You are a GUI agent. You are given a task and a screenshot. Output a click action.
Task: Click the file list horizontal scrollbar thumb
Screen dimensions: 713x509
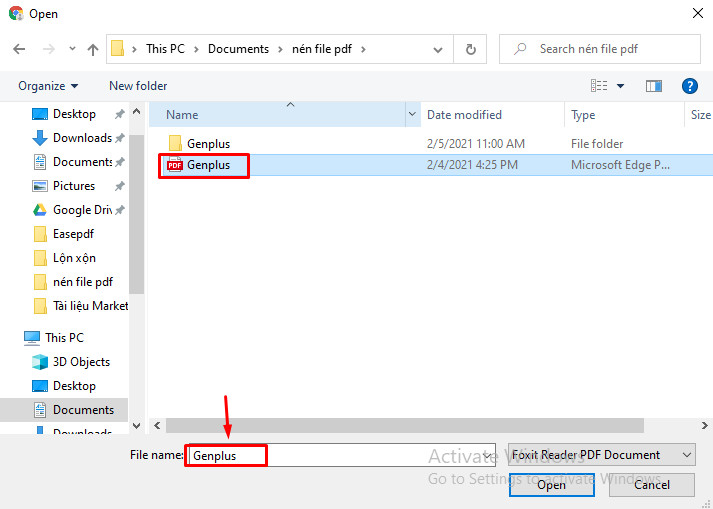(x=405, y=426)
